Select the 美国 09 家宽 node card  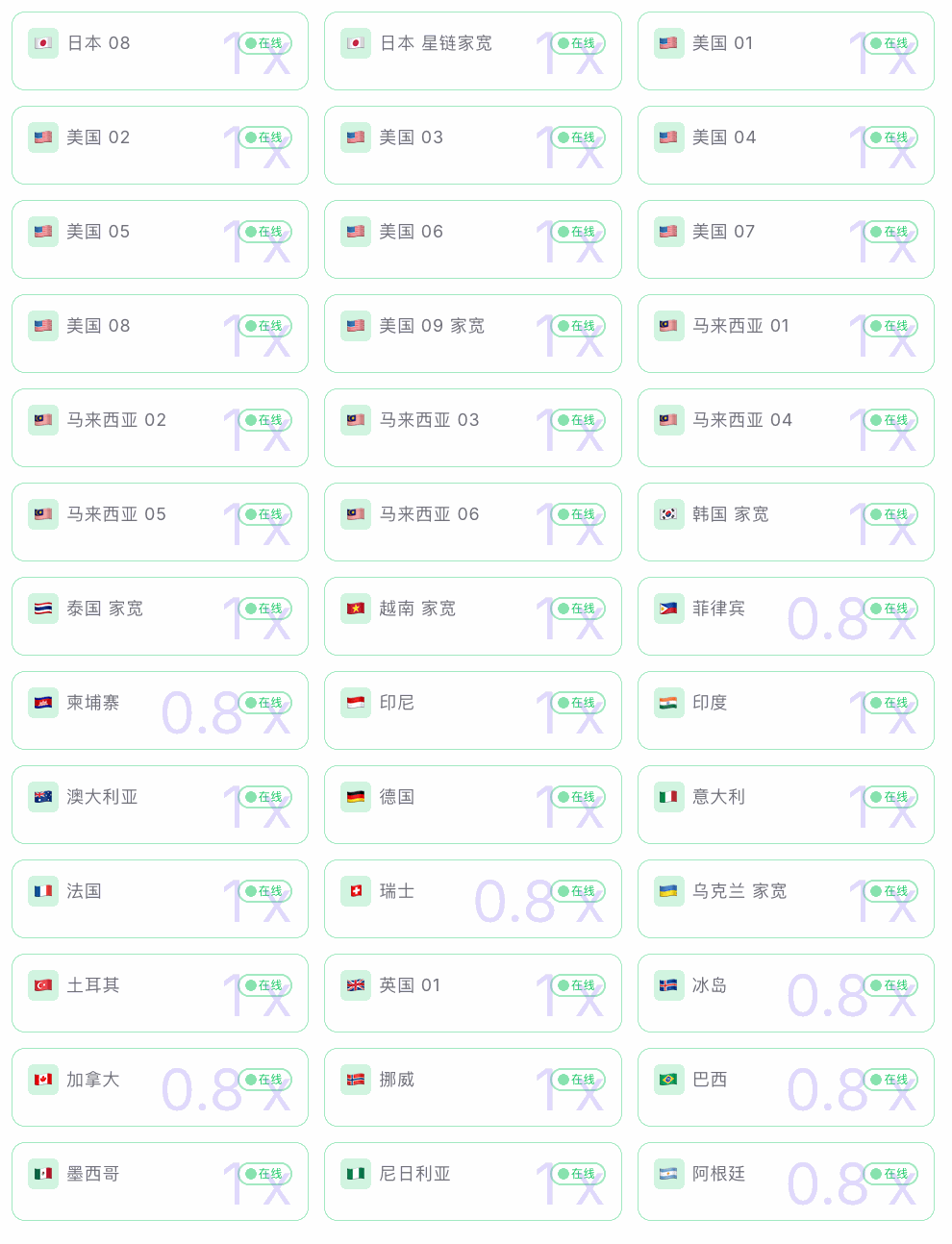coord(473,334)
